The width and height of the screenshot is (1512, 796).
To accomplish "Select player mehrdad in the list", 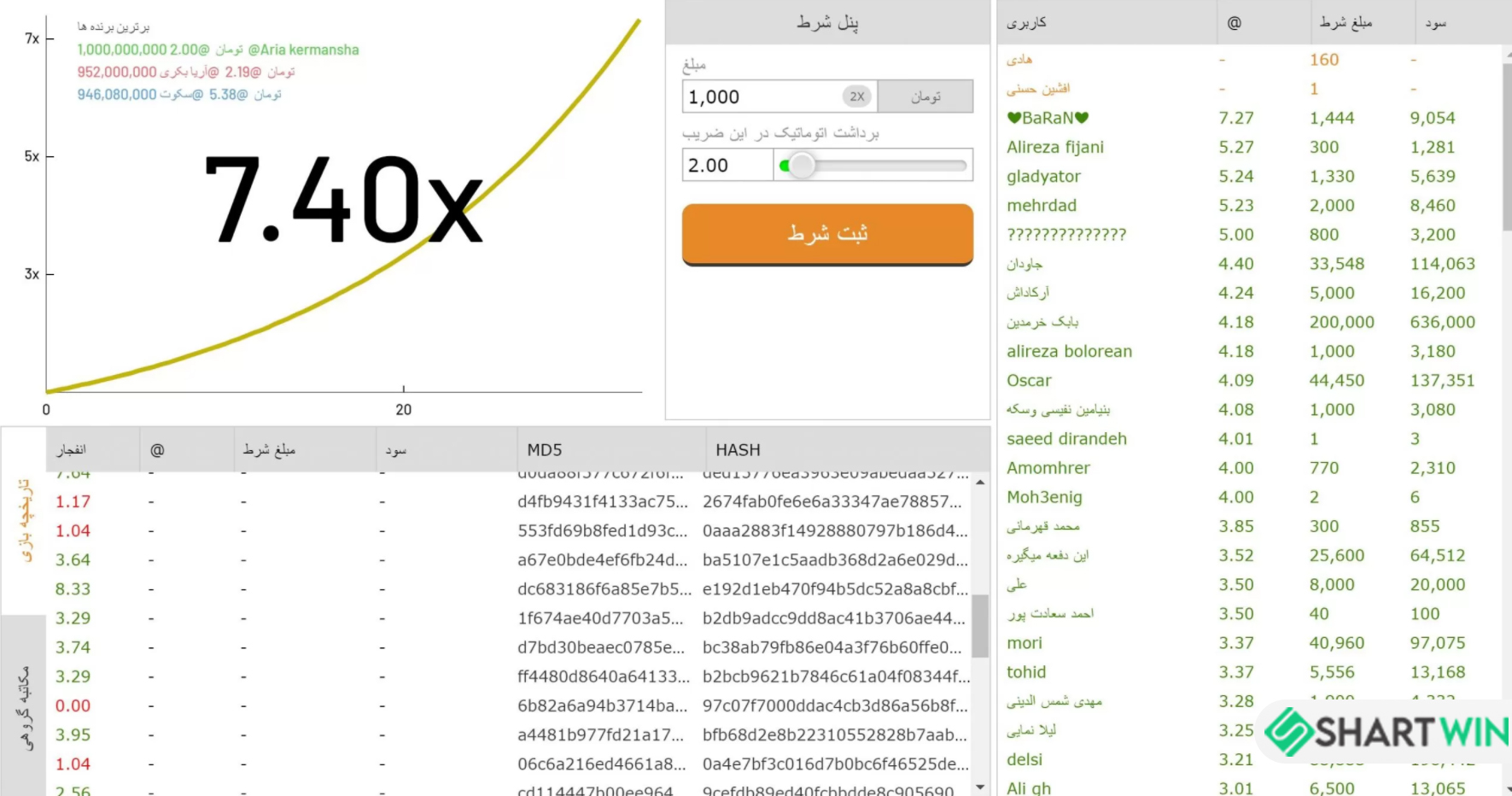I will 1042,205.
